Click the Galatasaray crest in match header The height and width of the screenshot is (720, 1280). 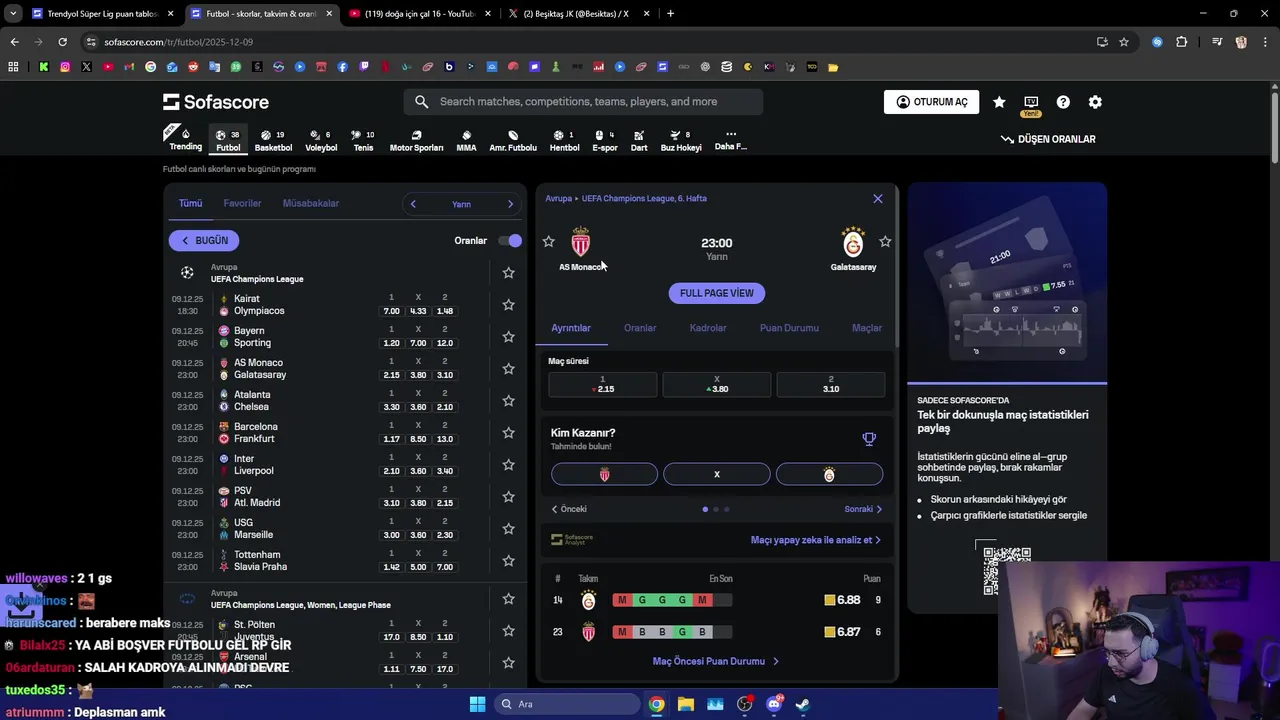(x=853, y=242)
